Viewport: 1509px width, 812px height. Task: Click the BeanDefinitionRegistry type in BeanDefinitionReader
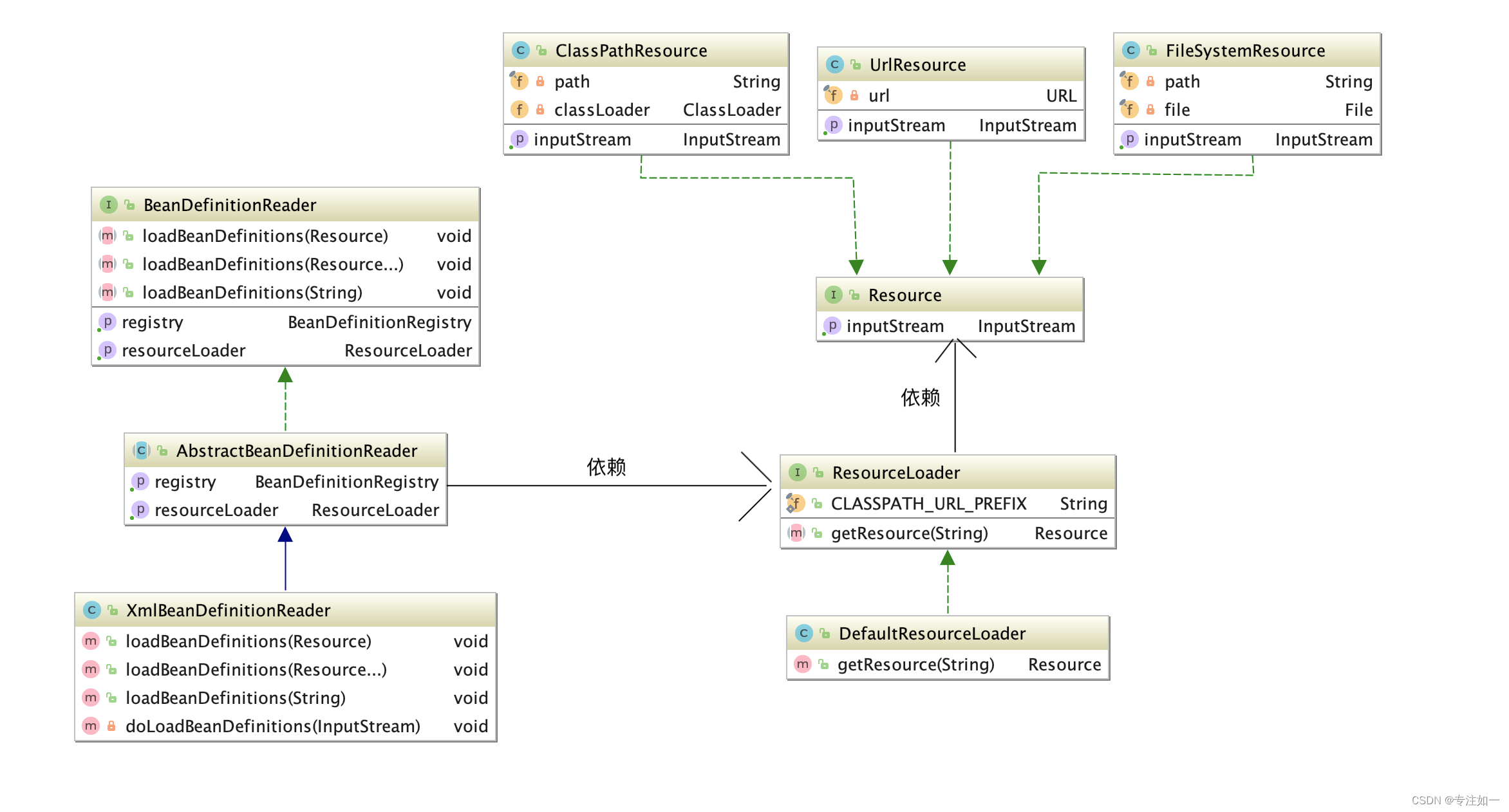379,322
